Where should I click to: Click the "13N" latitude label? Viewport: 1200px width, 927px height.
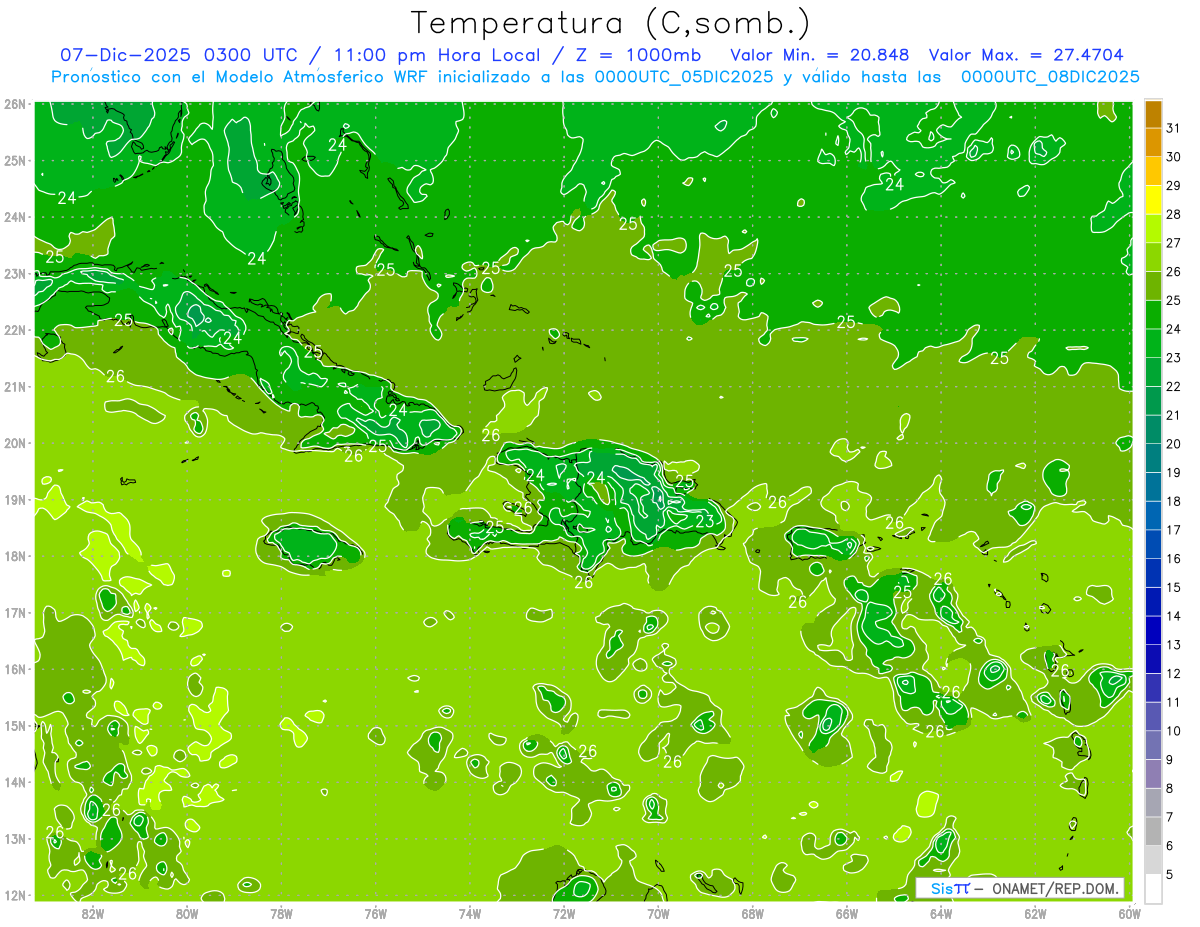15,838
